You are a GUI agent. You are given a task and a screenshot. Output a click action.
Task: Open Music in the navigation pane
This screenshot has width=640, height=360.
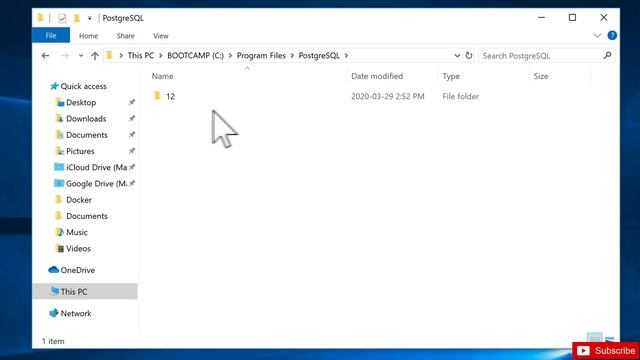tap(77, 232)
